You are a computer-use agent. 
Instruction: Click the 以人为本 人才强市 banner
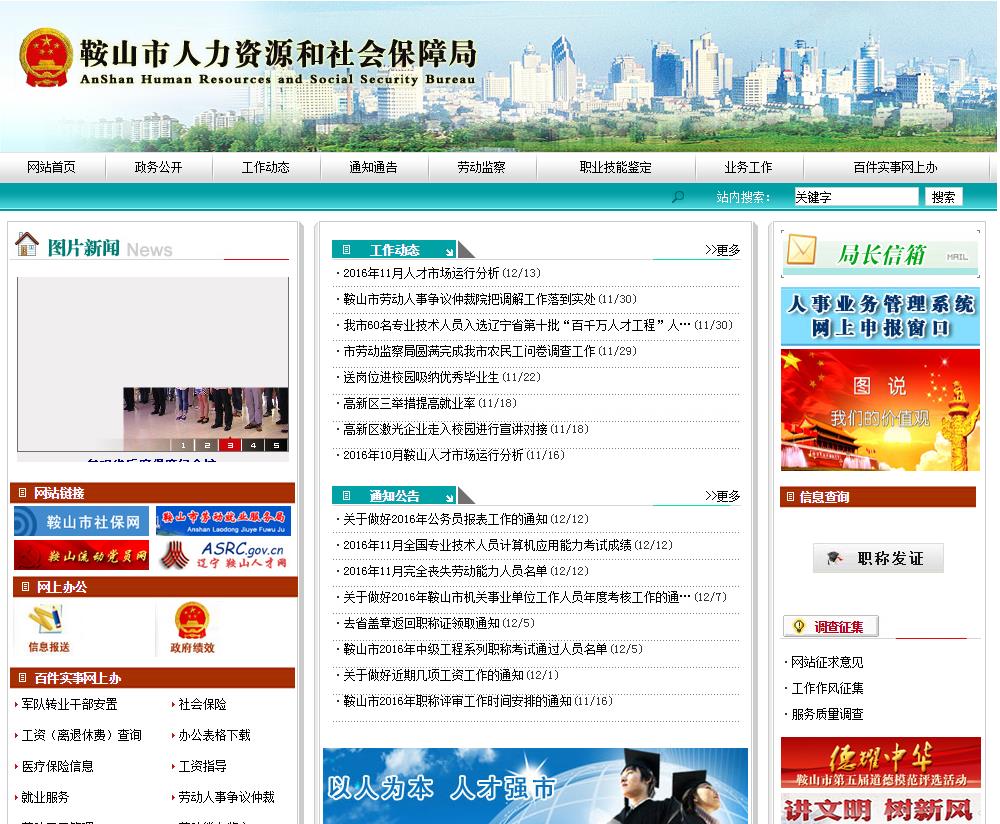[535, 786]
